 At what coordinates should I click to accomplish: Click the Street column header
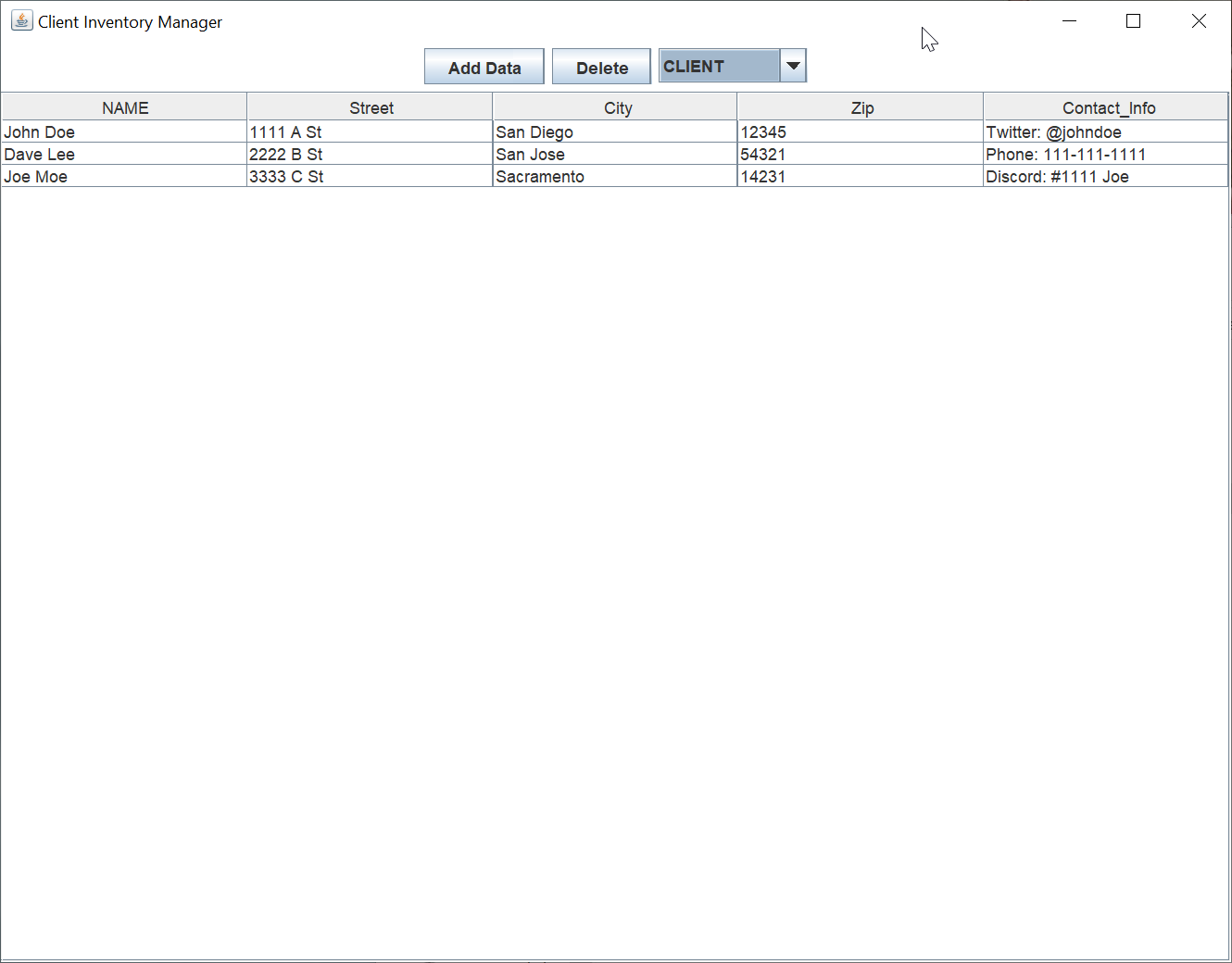(x=370, y=107)
